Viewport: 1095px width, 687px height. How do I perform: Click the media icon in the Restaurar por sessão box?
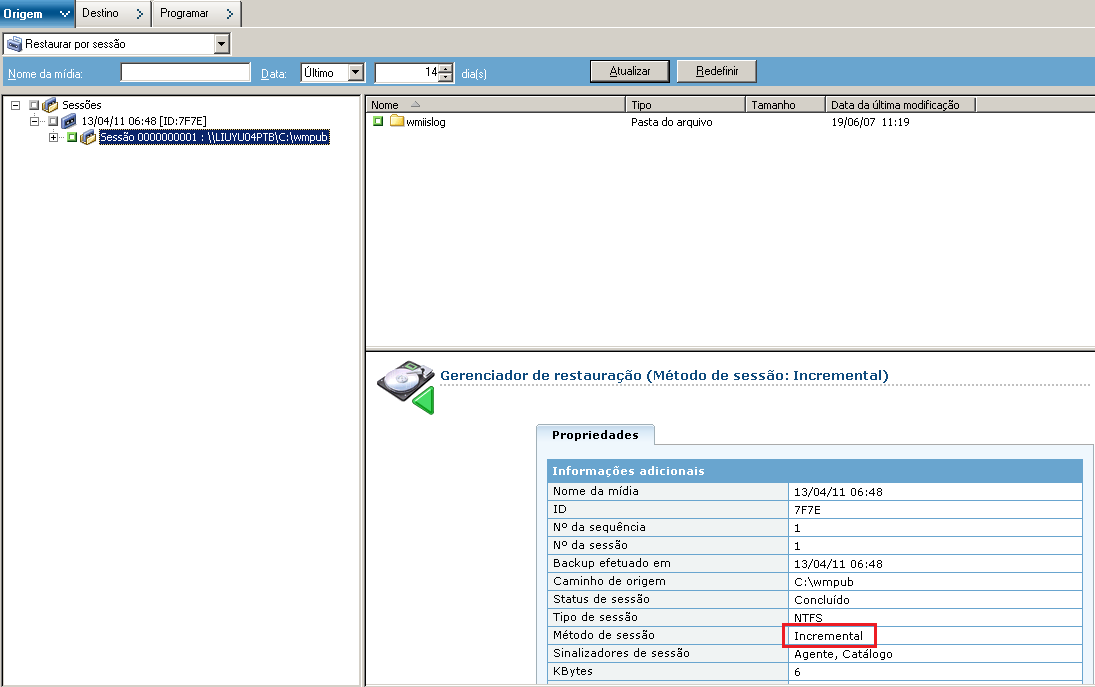[13, 43]
